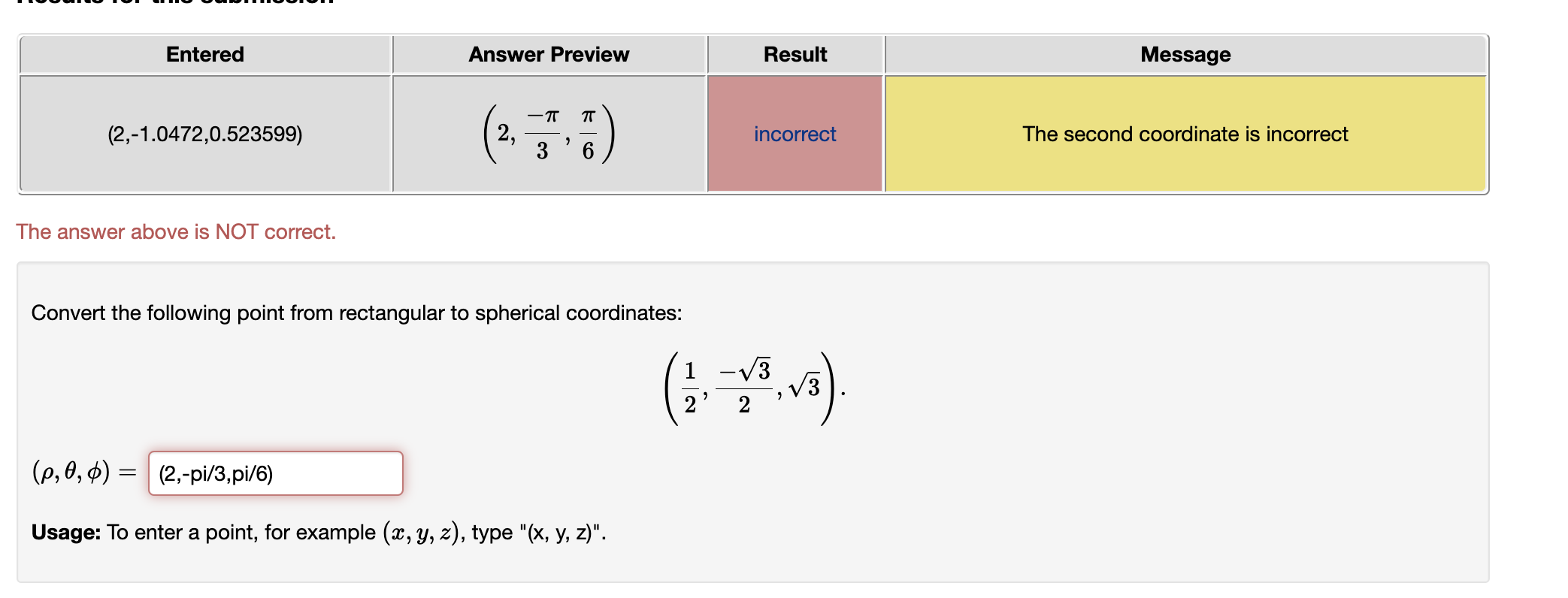Screen dimensions: 1568x598
Task: Click the answer input field containing (2,-pi/3,pi/6)
Action: 276,473
